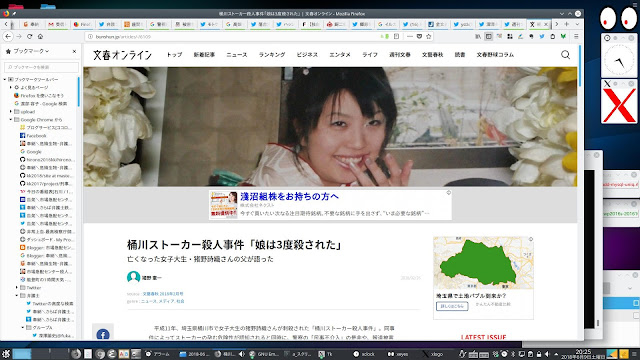Click the Saitama map ad thumbnail
Image resolution: width=640 pixels, height=360 pixels.
(x=483, y=263)
